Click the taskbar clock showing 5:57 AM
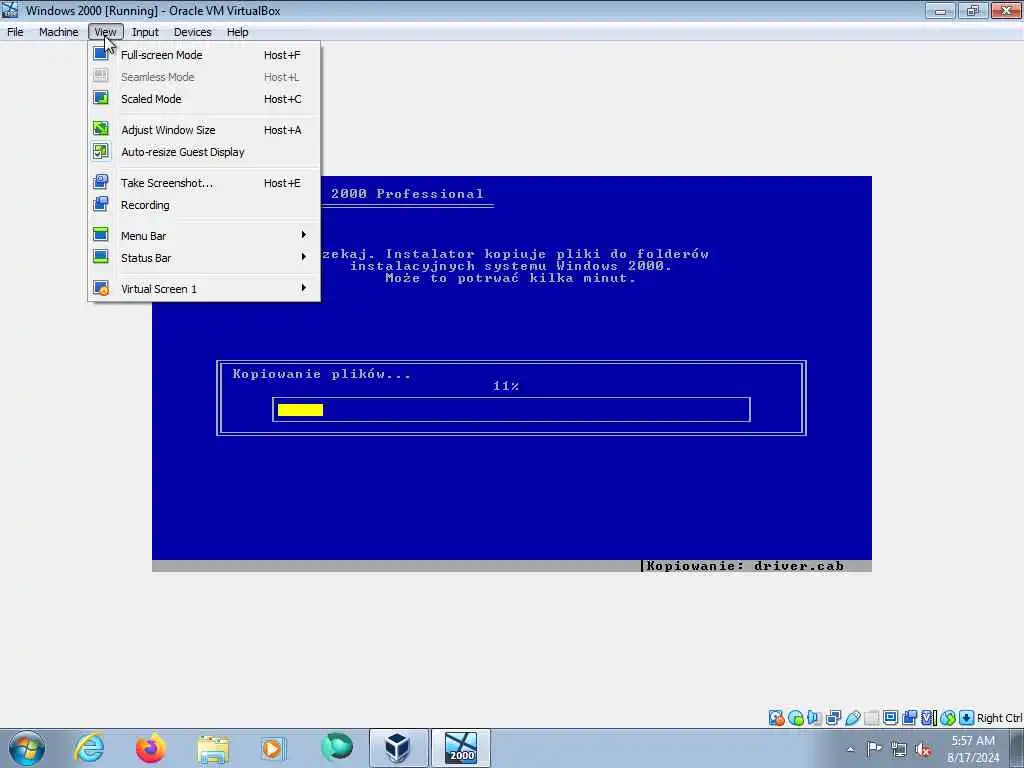 pos(973,749)
